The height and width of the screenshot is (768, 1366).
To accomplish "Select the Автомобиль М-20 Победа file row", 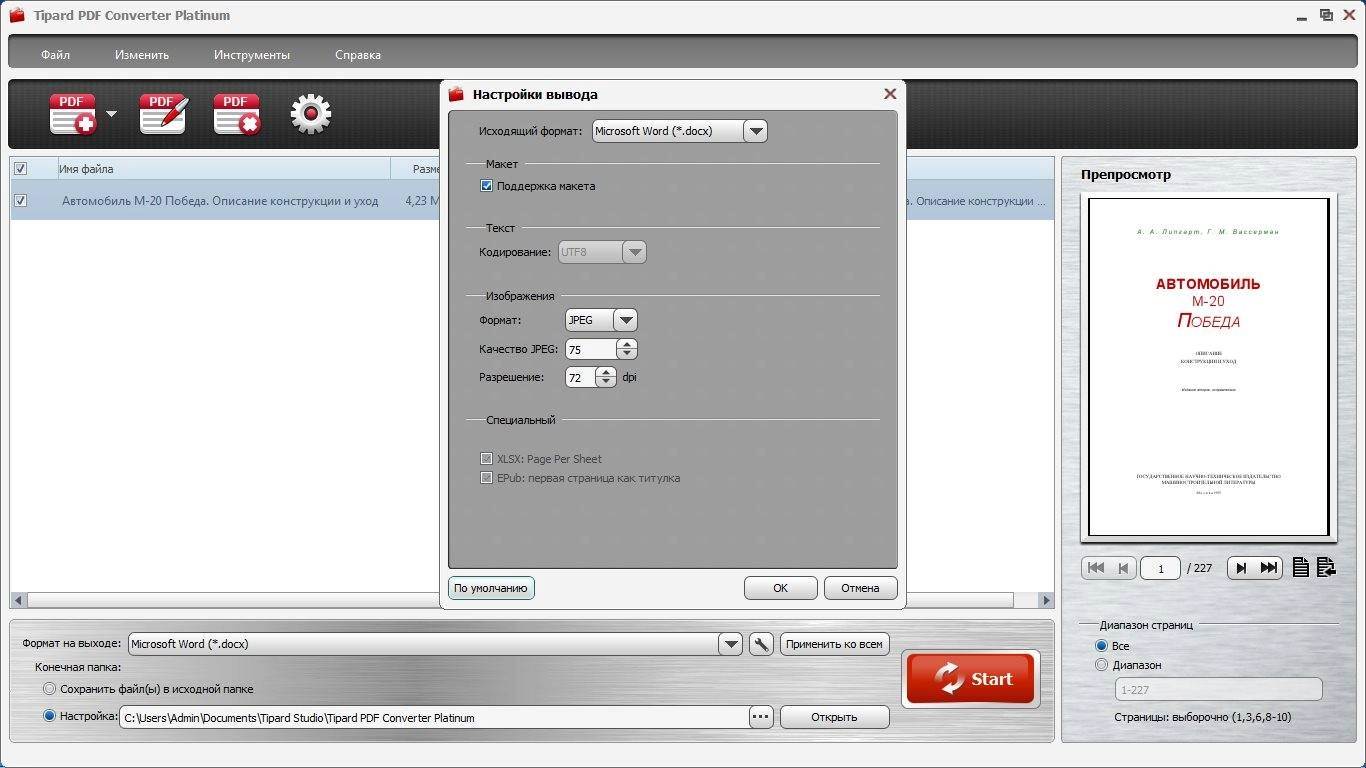I will (x=532, y=201).
